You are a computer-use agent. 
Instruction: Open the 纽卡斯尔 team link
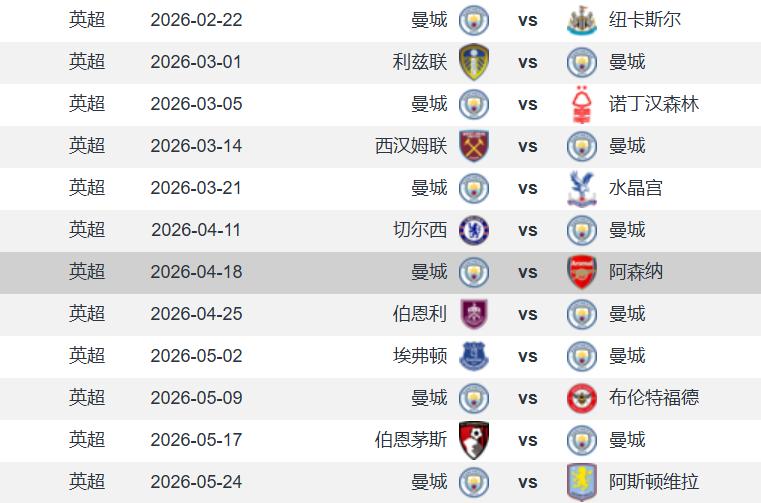645,20
